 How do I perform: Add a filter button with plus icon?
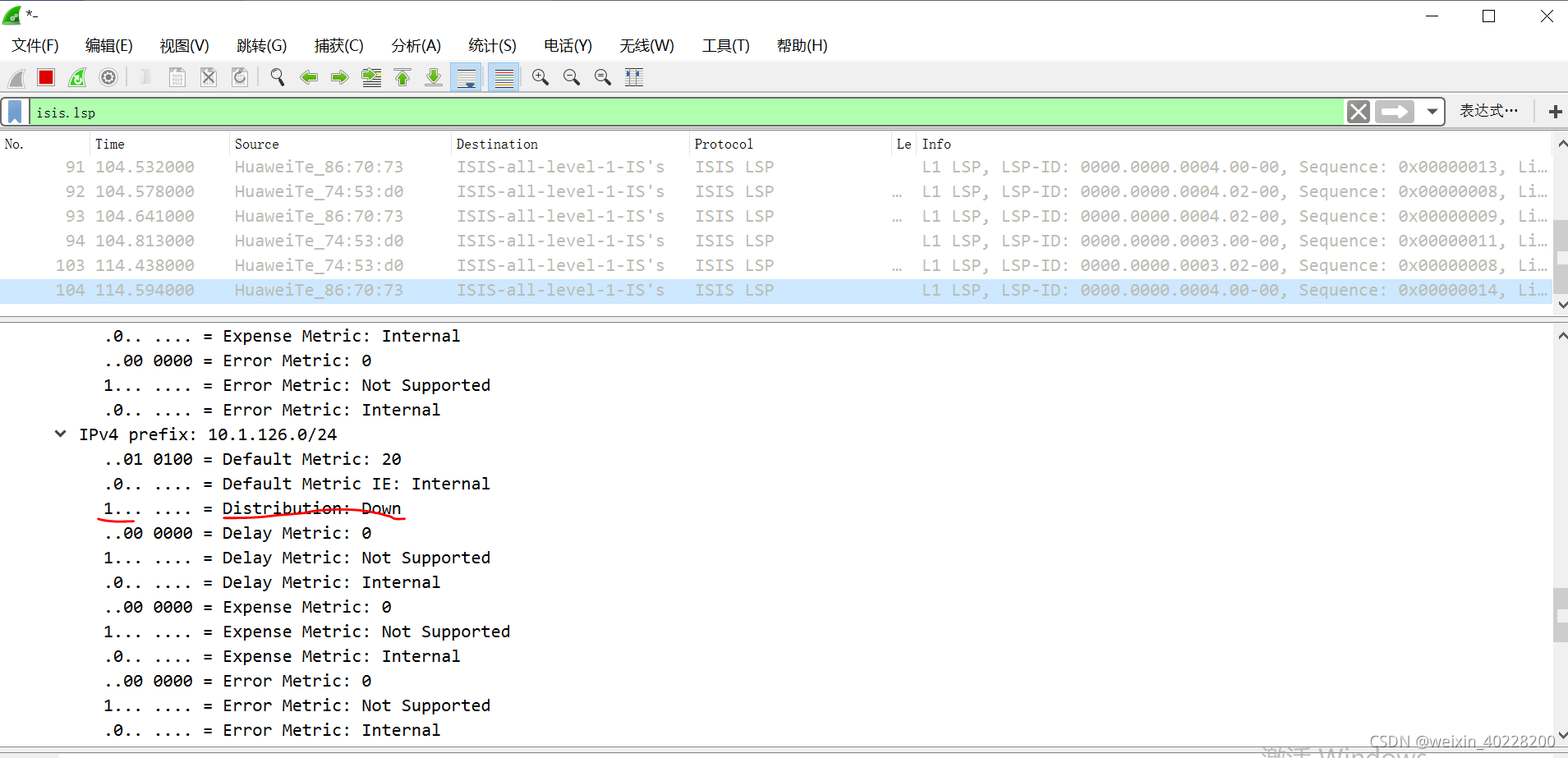point(1555,112)
